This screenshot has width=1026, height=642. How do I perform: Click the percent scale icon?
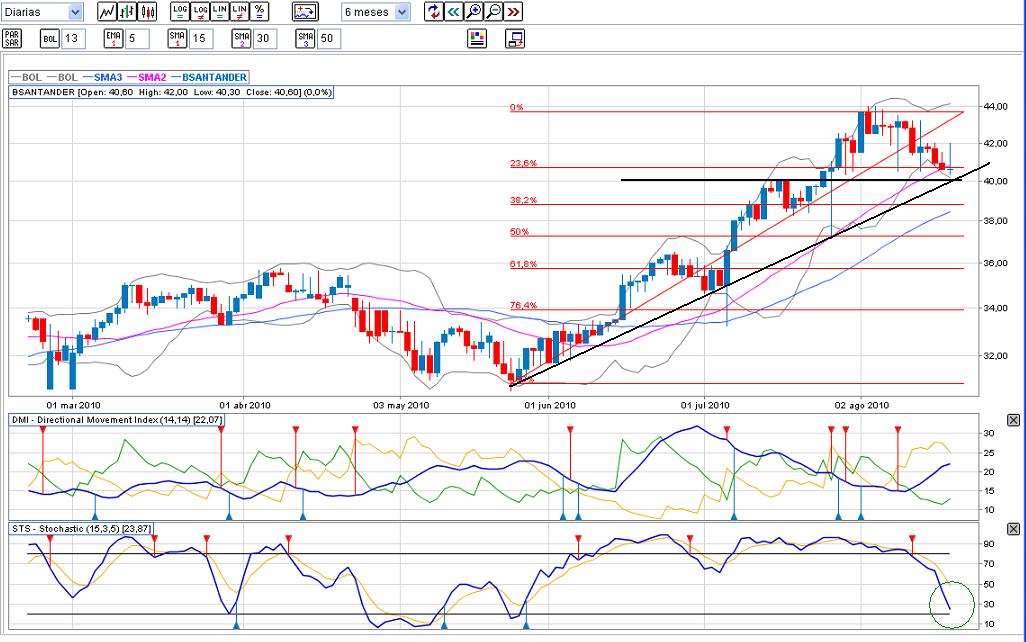pyautogui.click(x=259, y=12)
